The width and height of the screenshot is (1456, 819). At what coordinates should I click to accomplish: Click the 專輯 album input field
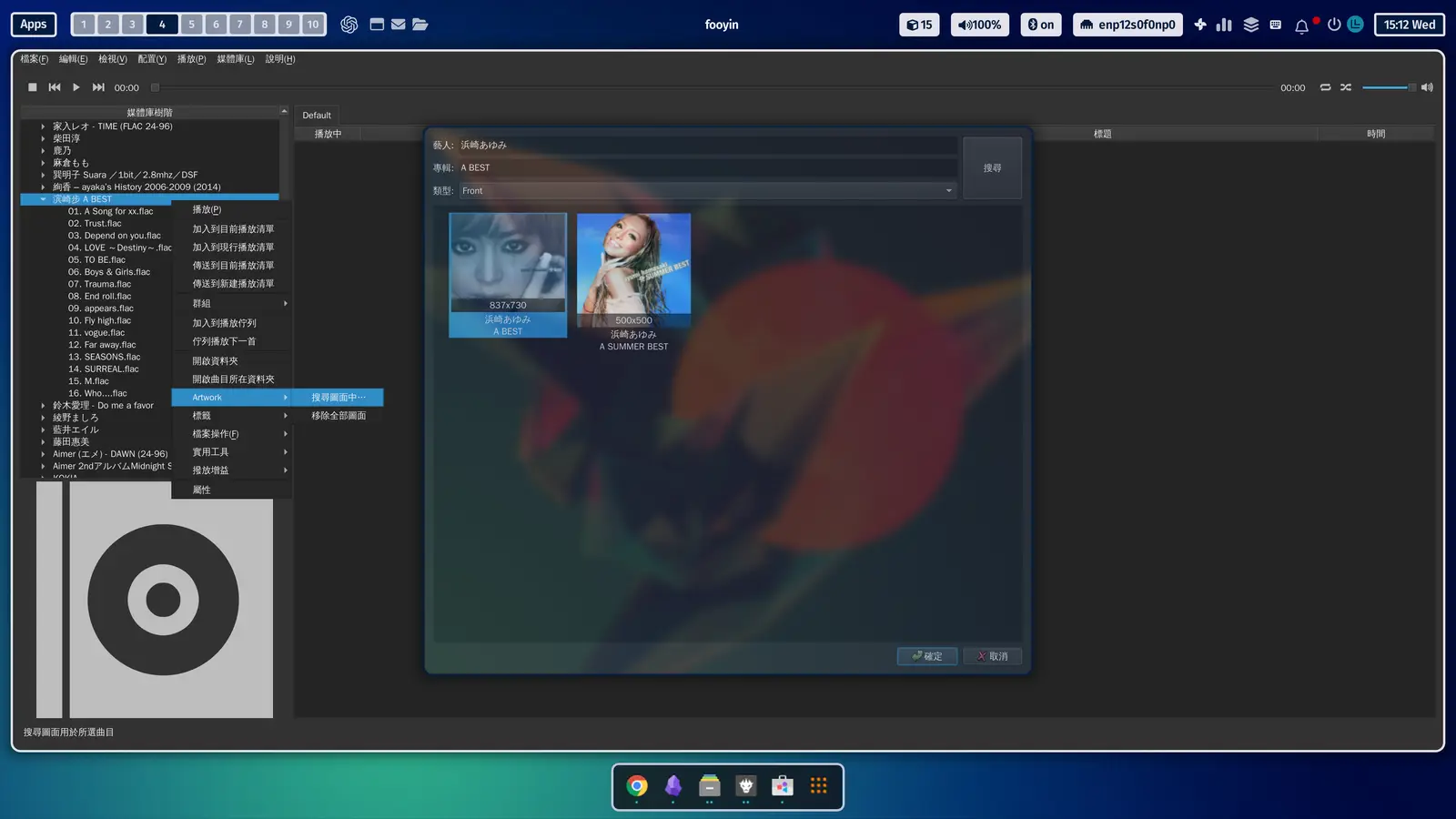pyautogui.click(x=707, y=168)
